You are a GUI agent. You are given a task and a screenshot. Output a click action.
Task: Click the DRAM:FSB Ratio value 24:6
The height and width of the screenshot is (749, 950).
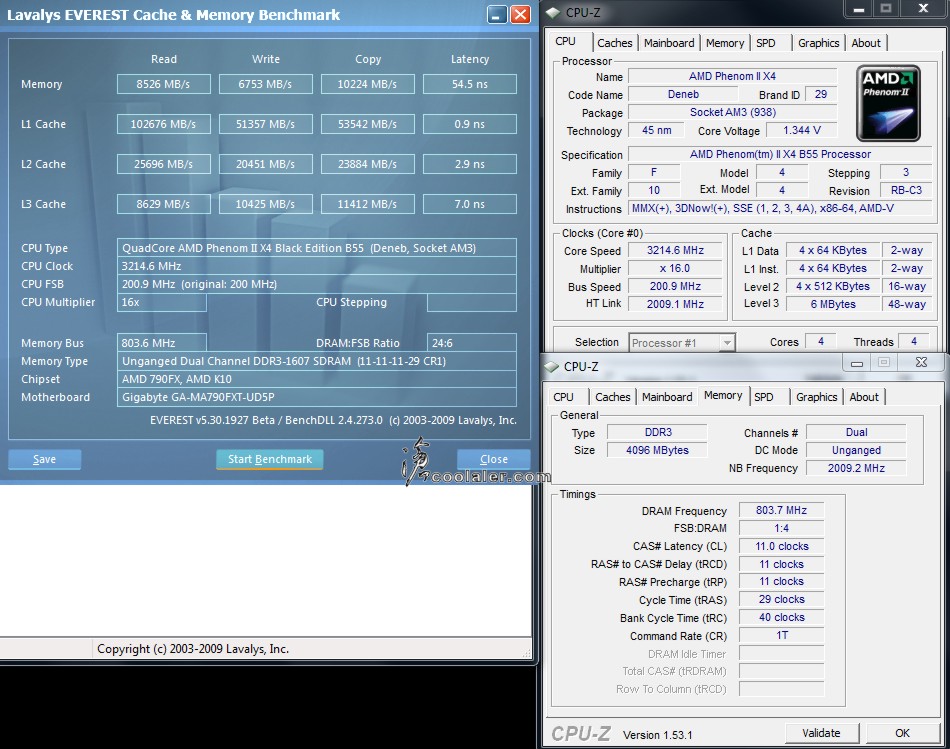[x=472, y=343]
